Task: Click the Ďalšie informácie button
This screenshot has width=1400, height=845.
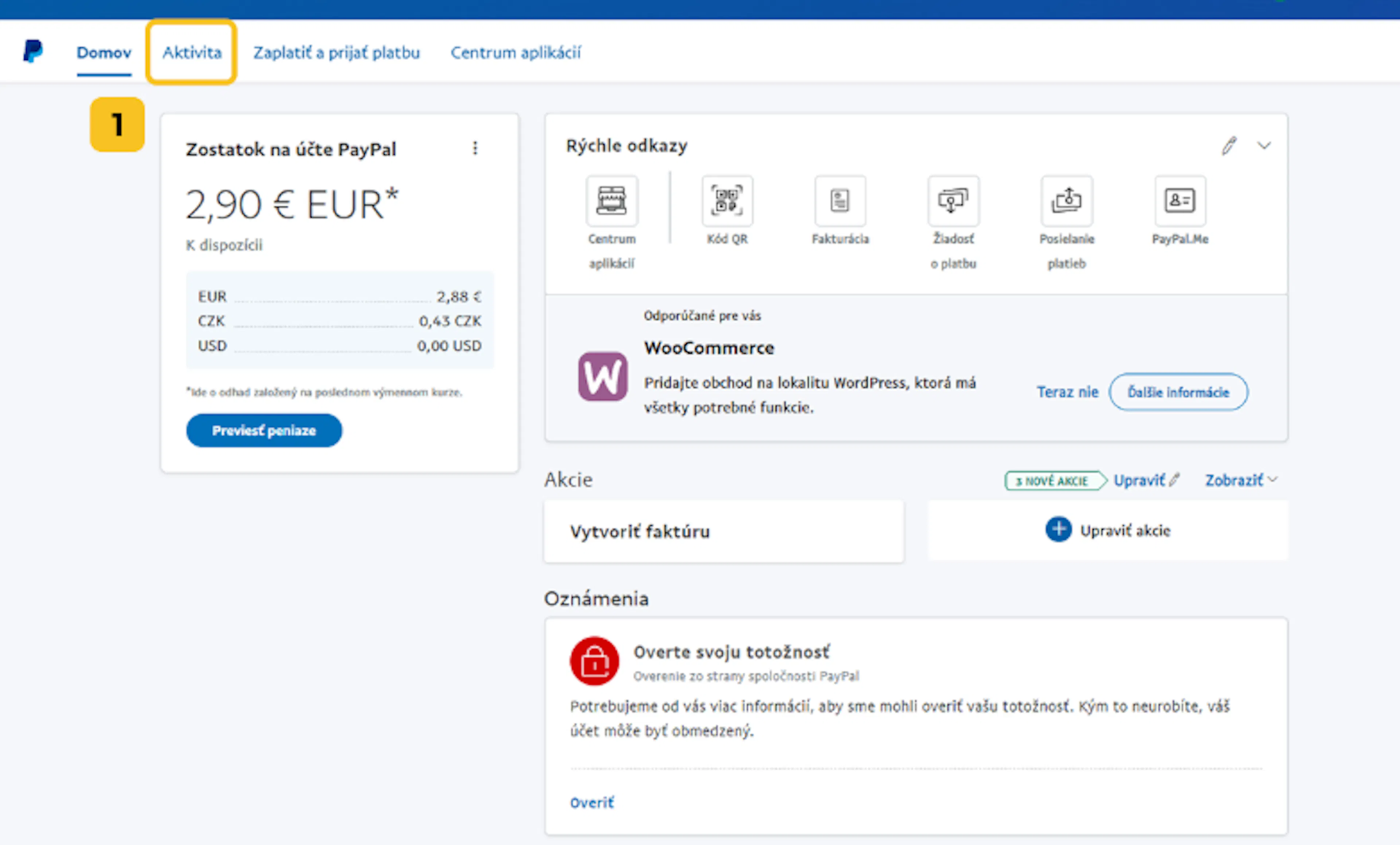Action: [x=1178, y=392]
